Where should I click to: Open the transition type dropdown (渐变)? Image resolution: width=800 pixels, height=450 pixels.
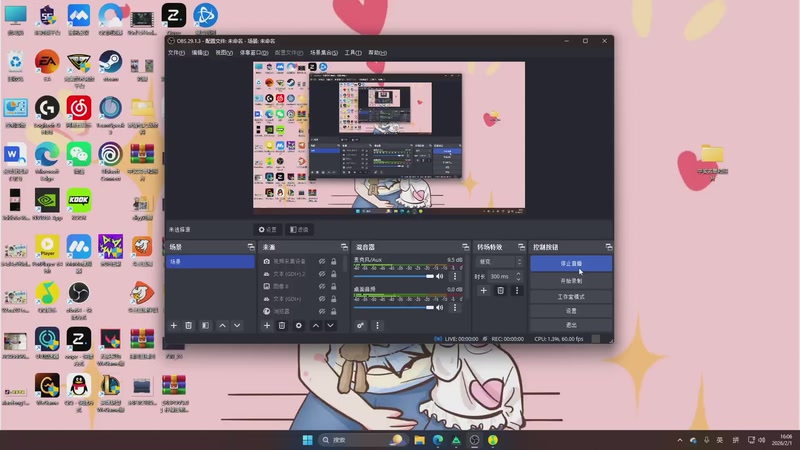coord(499,262)
